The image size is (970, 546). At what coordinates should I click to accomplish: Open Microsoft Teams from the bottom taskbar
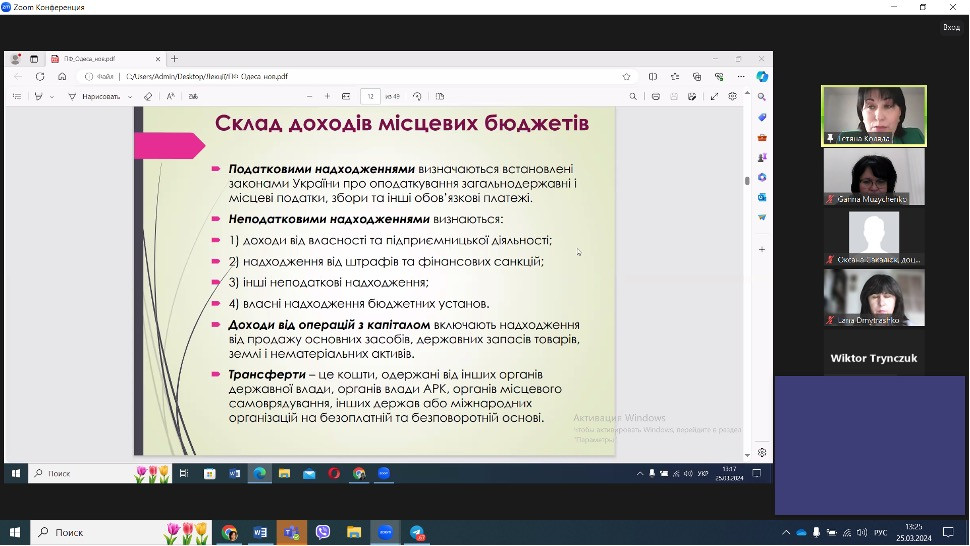pyautogui.click(x=291, y=532)
